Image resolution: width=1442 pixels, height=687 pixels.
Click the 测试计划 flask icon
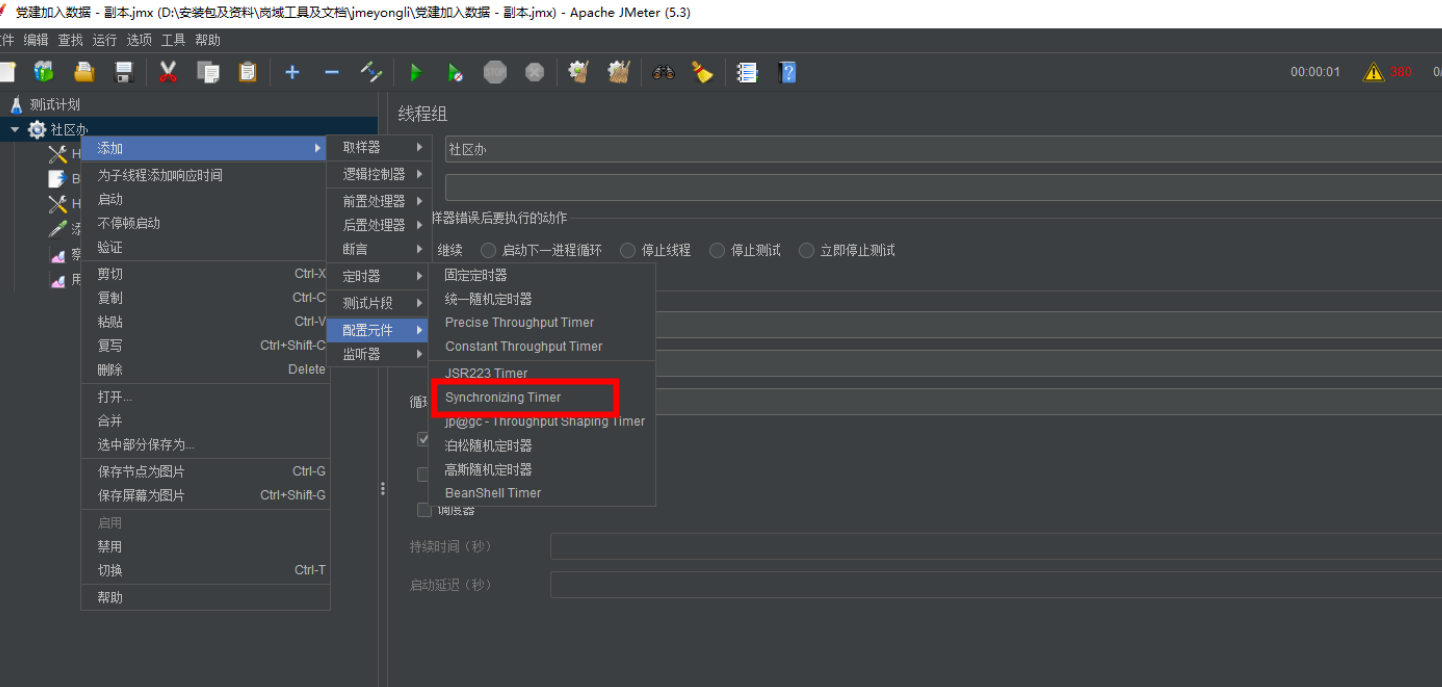[x=16, y=104]
